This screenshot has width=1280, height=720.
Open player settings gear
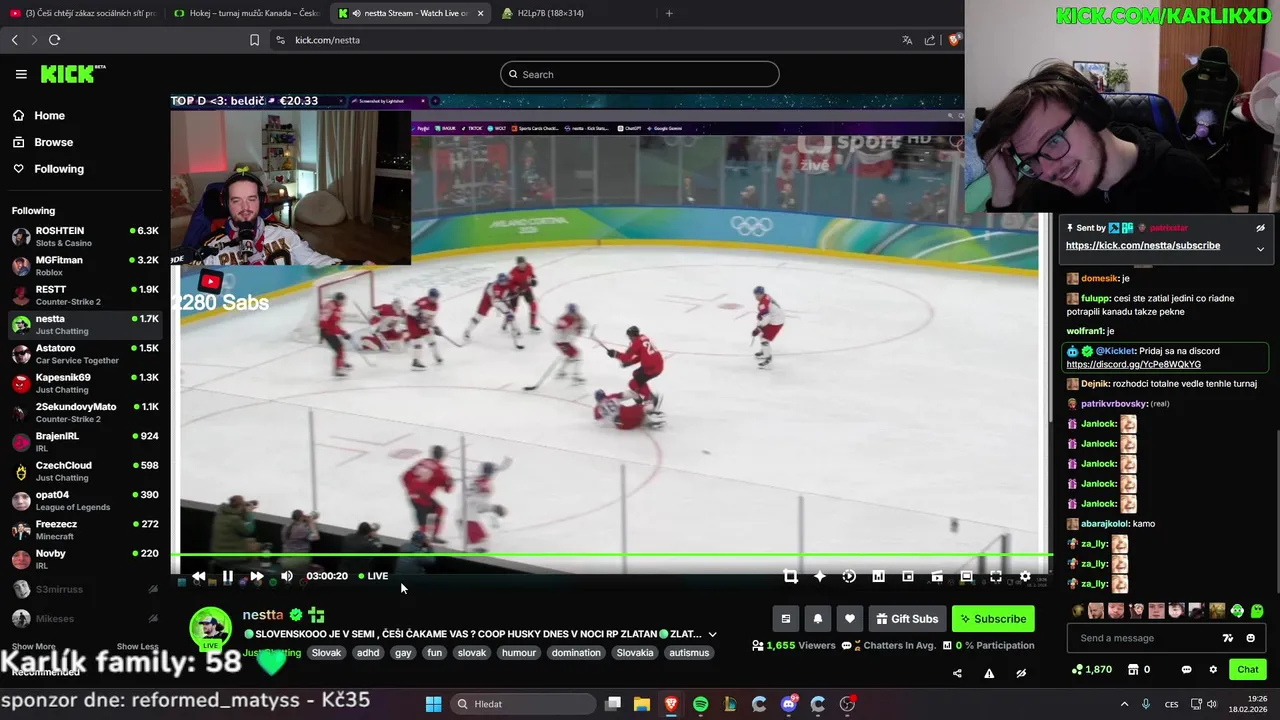point(1025,576)
